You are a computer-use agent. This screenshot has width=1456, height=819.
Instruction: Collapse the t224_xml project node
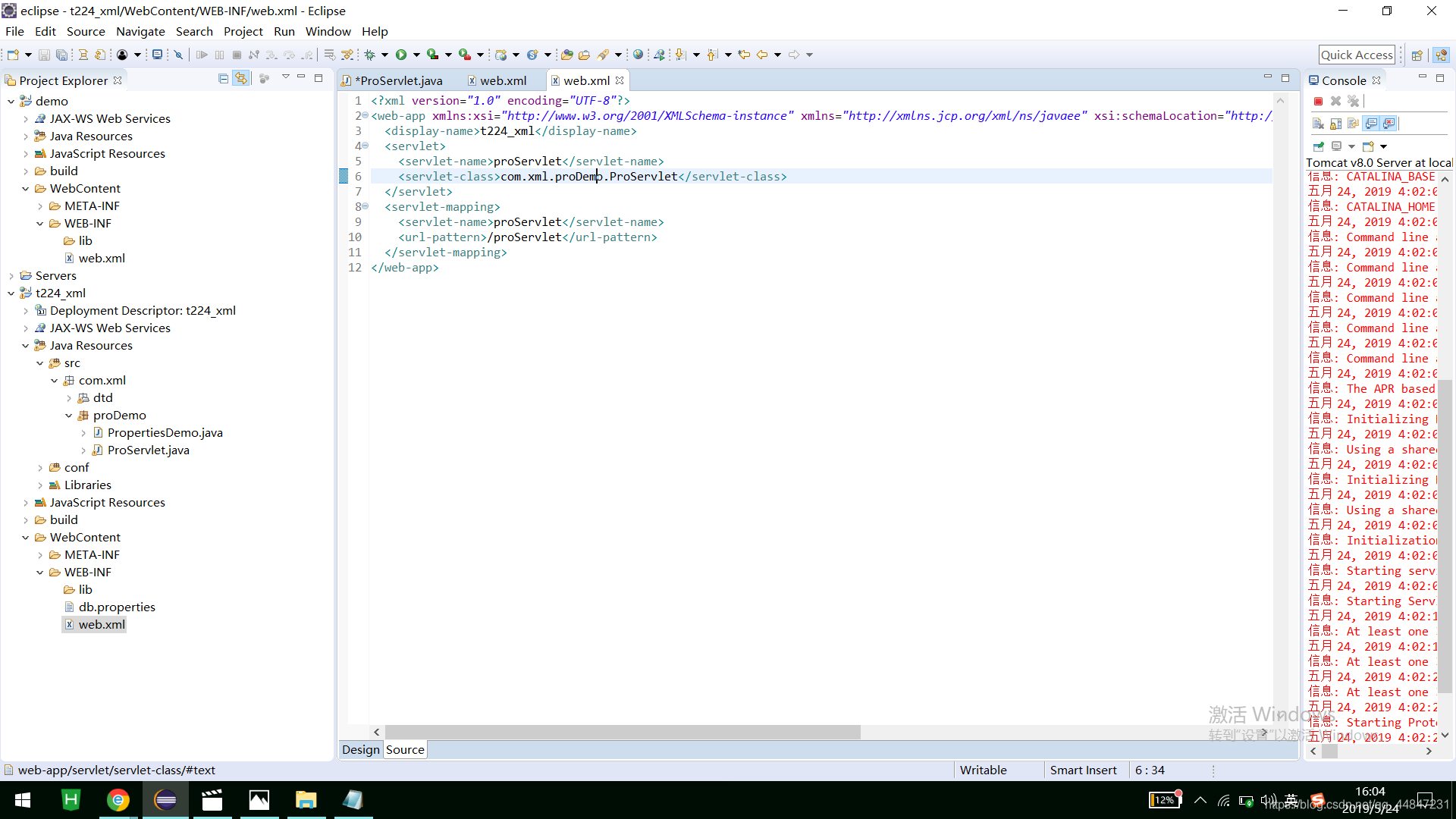click(x=11, y=293)
